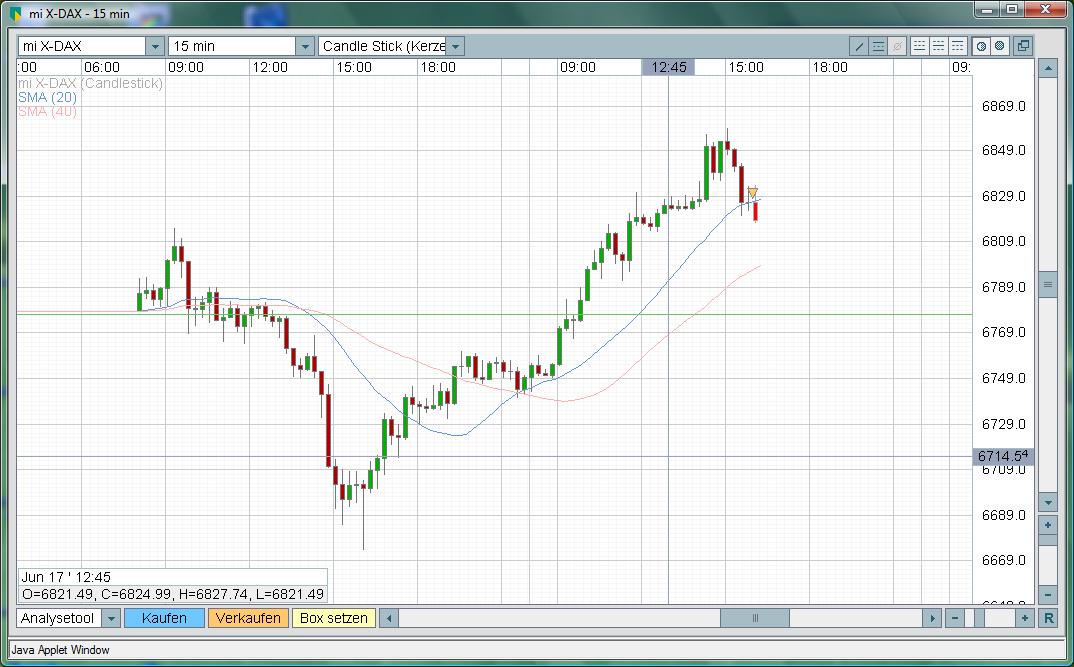Toggle the fully shaded circle display mode
Screen dimensions: 1074x667
click(999, 46)
